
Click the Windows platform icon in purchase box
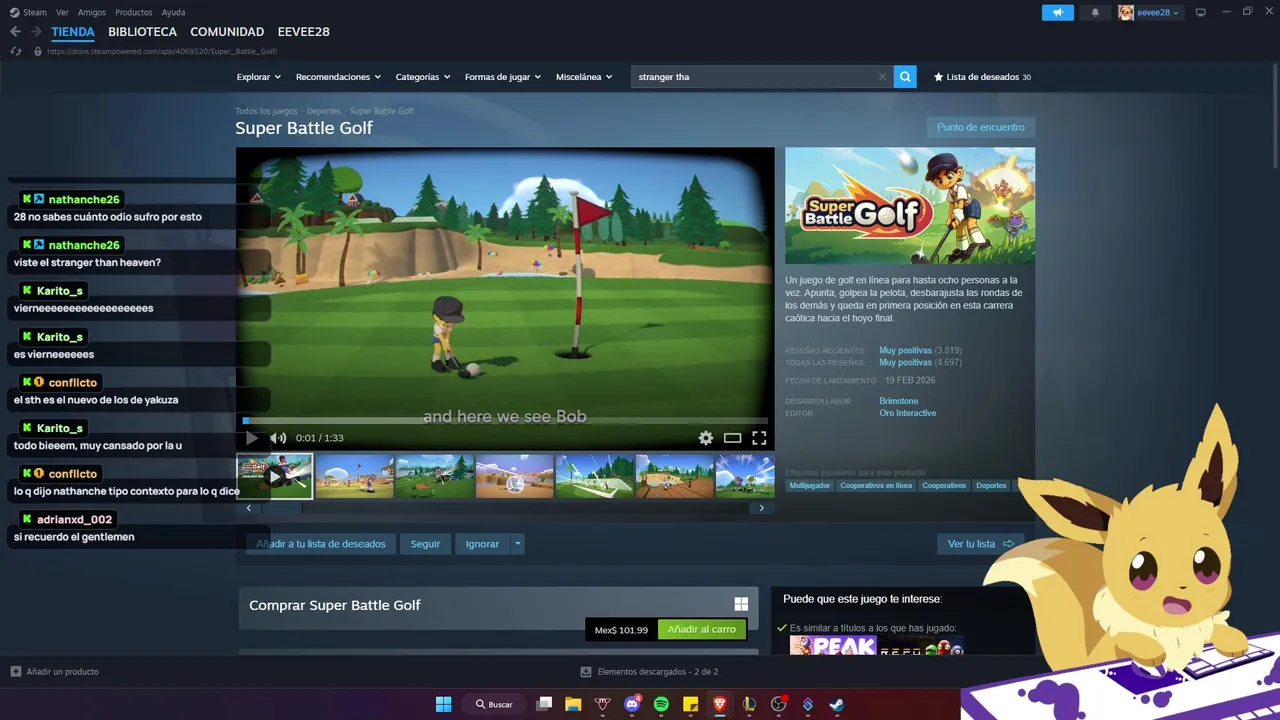point(741,604)
